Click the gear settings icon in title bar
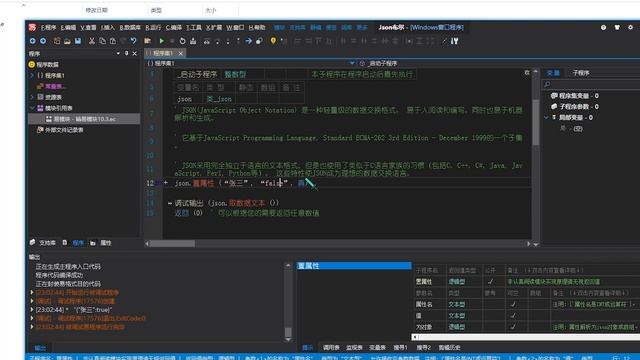The height and width of the screenshot is (360, 640). coord(630,27)
